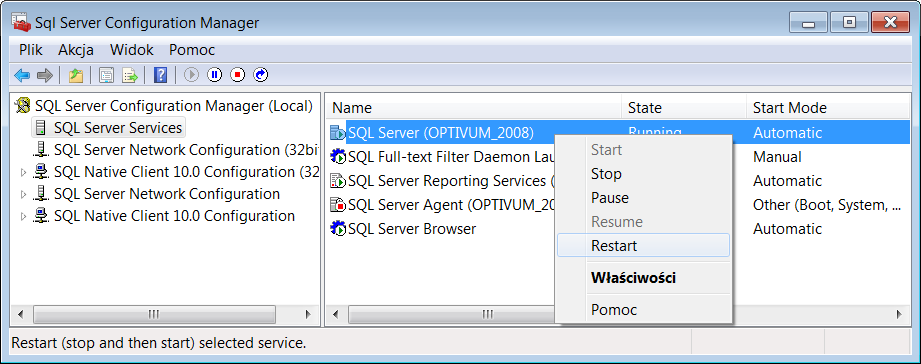This screenshot has height=364, width=921.
Task: Click the Start Service toolbar icon
Action: [191, 75]
